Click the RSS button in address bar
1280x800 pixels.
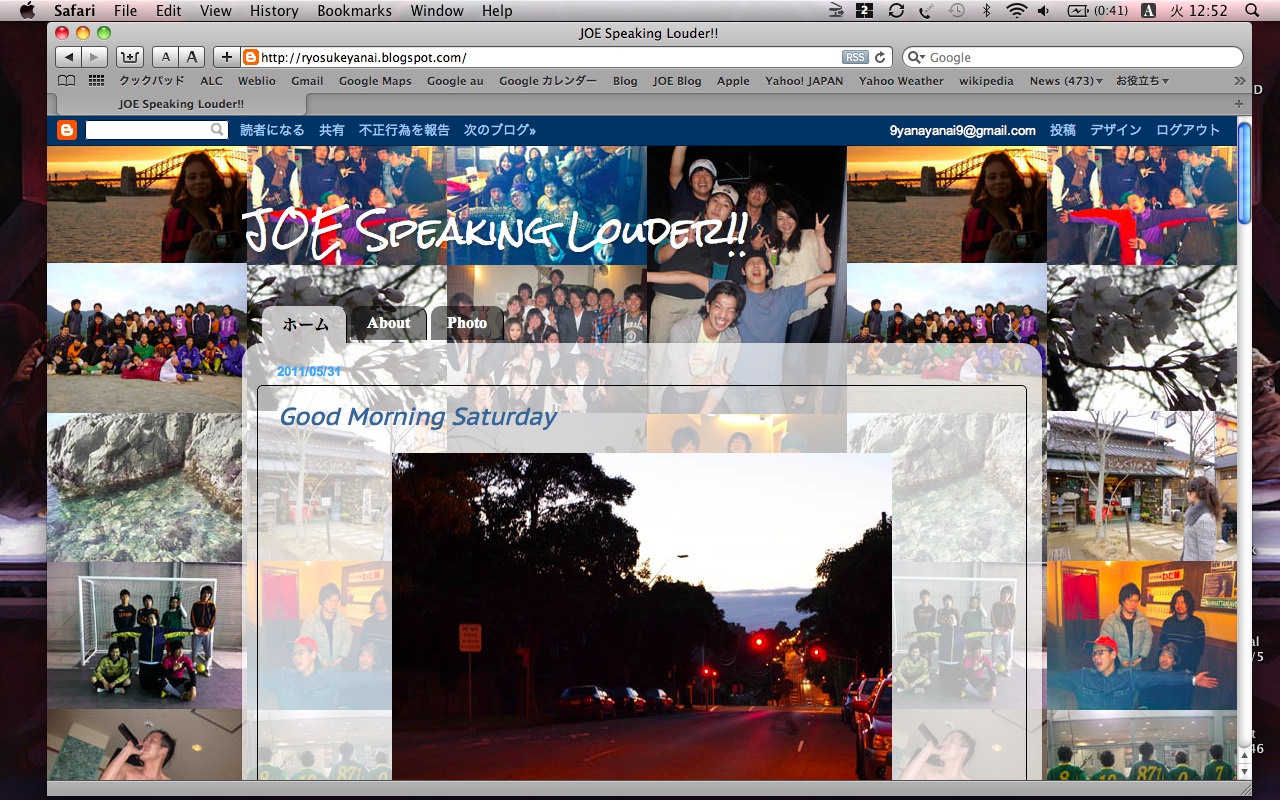[855, 57]
